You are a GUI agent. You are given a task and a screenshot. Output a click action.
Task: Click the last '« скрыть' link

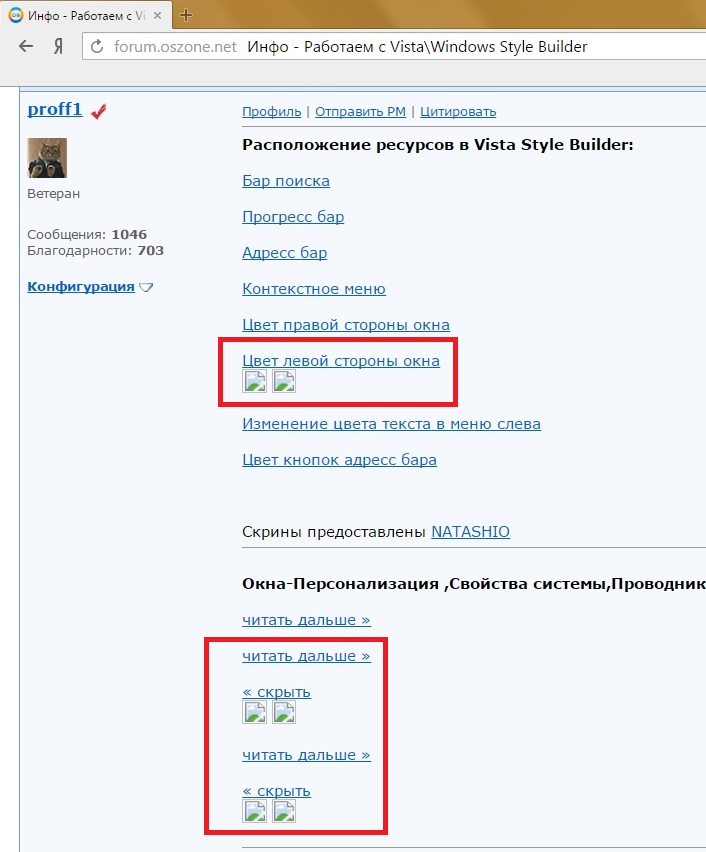[x=277, y=791]
